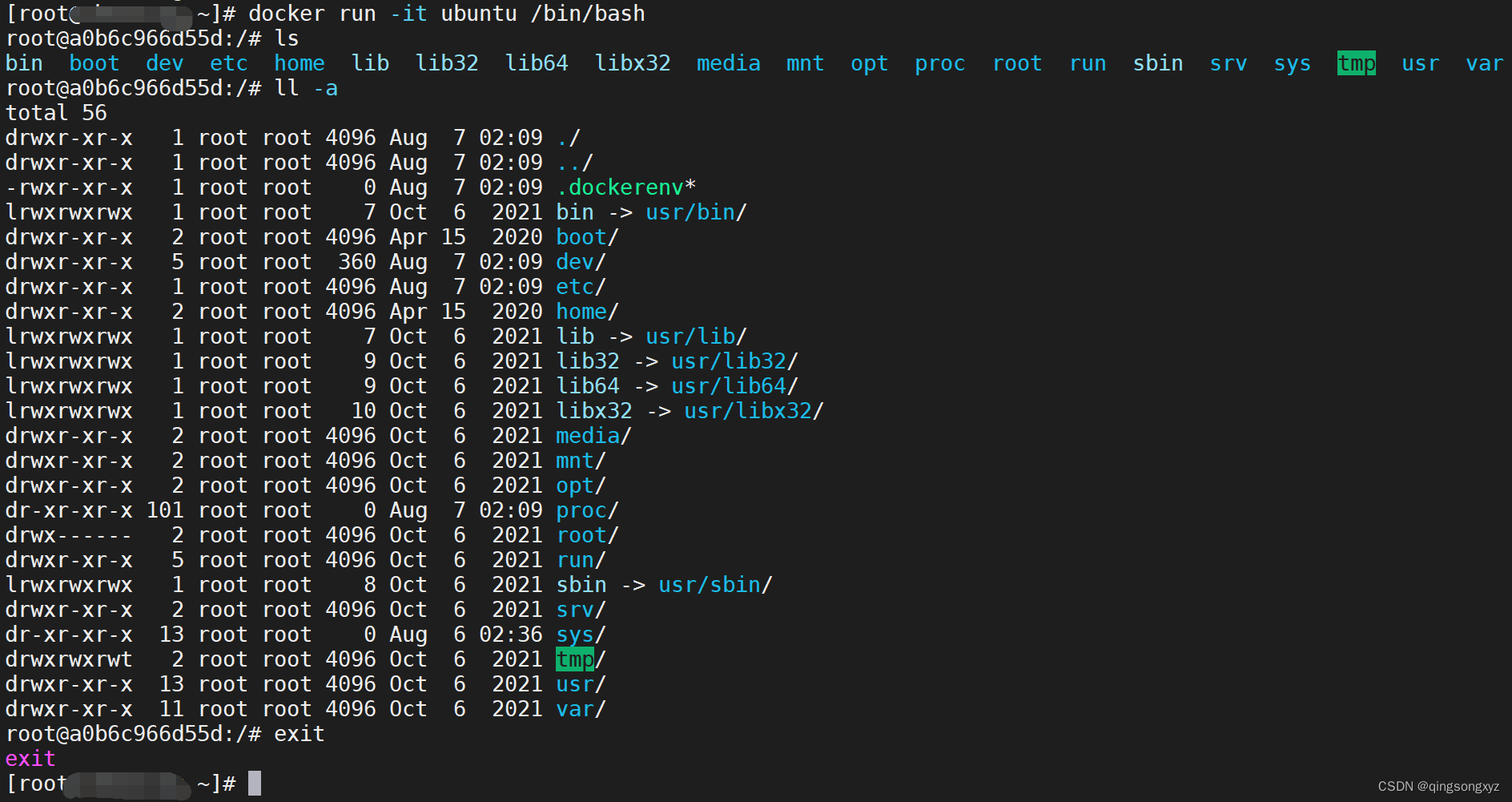The image size is (1512, 802).
Task: Click 'boot' in the ls output row
Action: coord(94,63)
